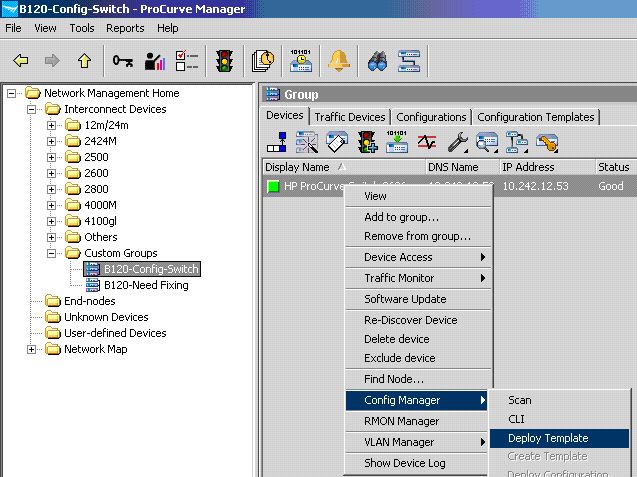The width and height of the screenshot is (637, 477).
Task: Click the device wizard wand icon
Action: click(307, 142)
